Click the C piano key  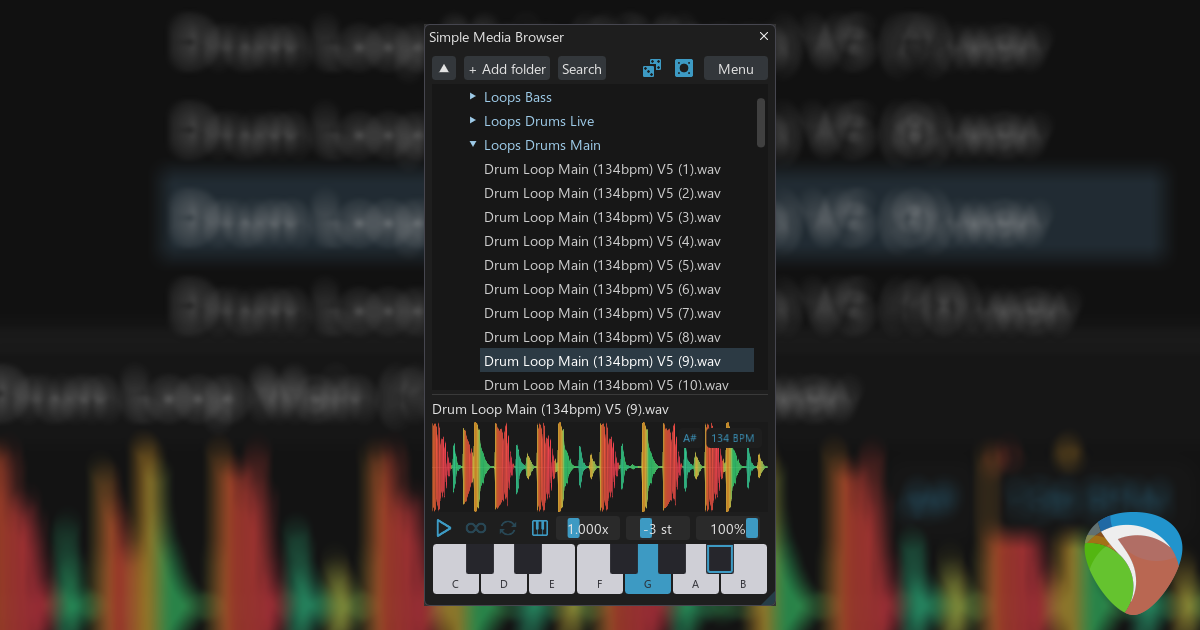click(x=455, y=584)
